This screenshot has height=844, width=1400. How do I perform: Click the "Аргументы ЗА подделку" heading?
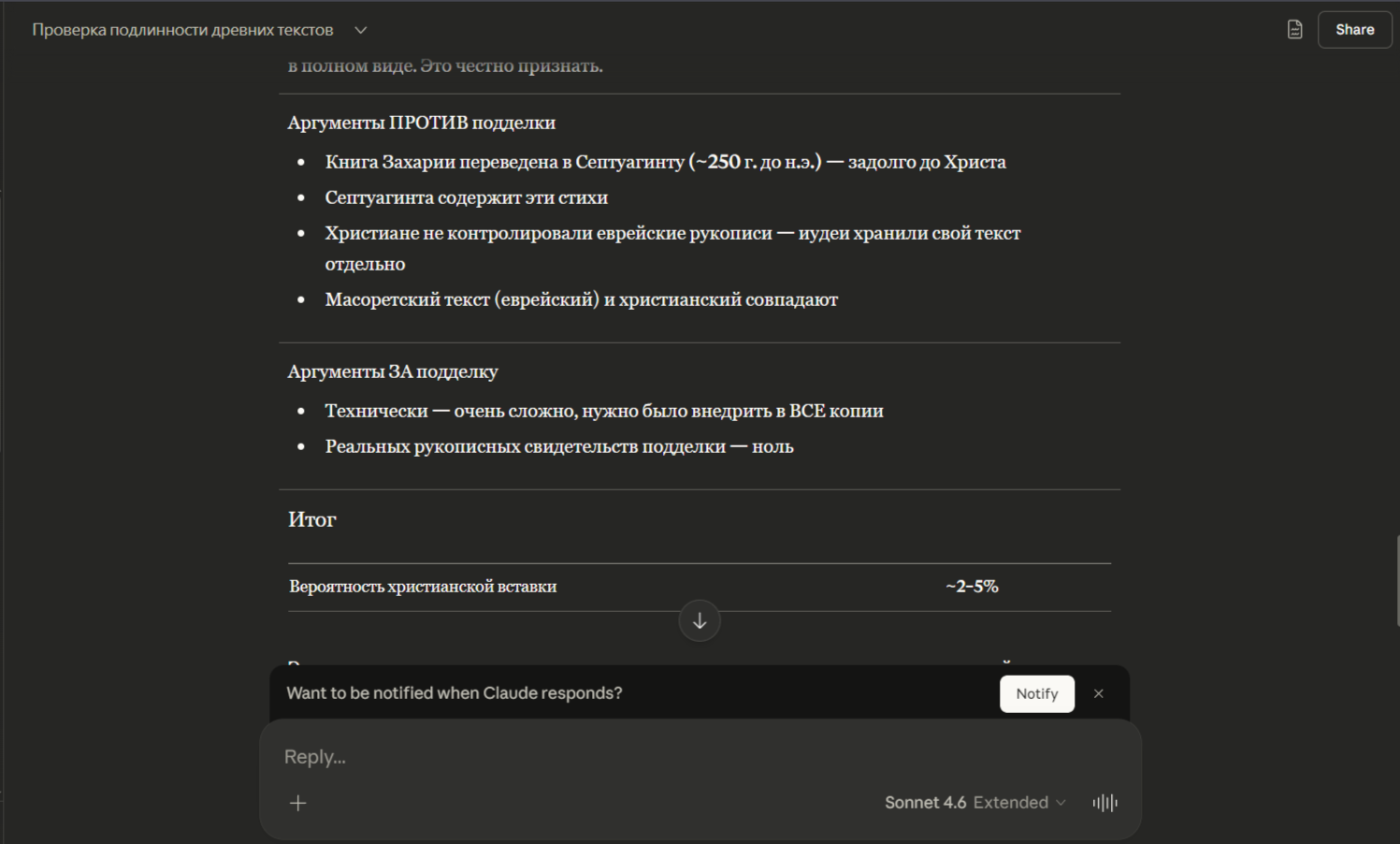click(x=393, y=371)
